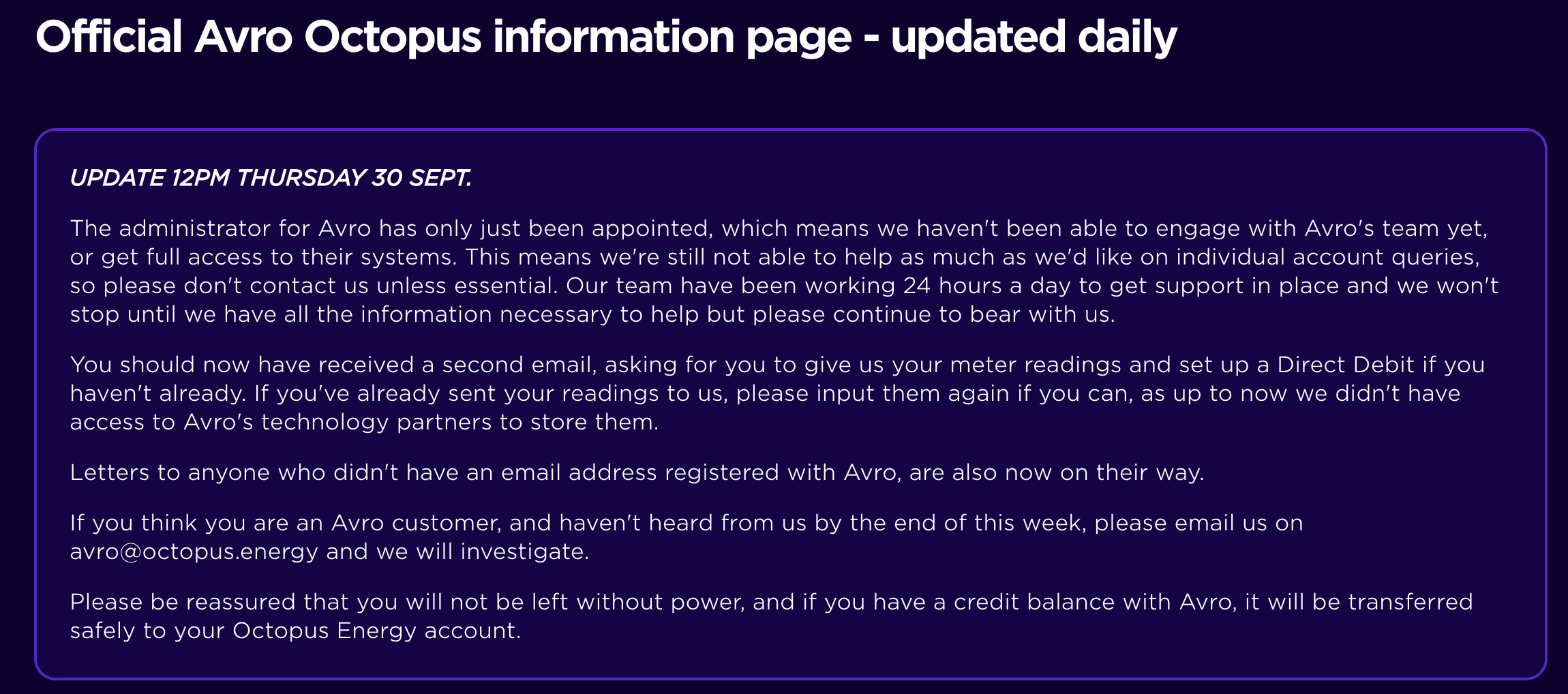Click the 'UPDATE 12PM THURSDAY 30 SEPT.' heading
Screen dimensions: 1568x694
pos(271,178)
